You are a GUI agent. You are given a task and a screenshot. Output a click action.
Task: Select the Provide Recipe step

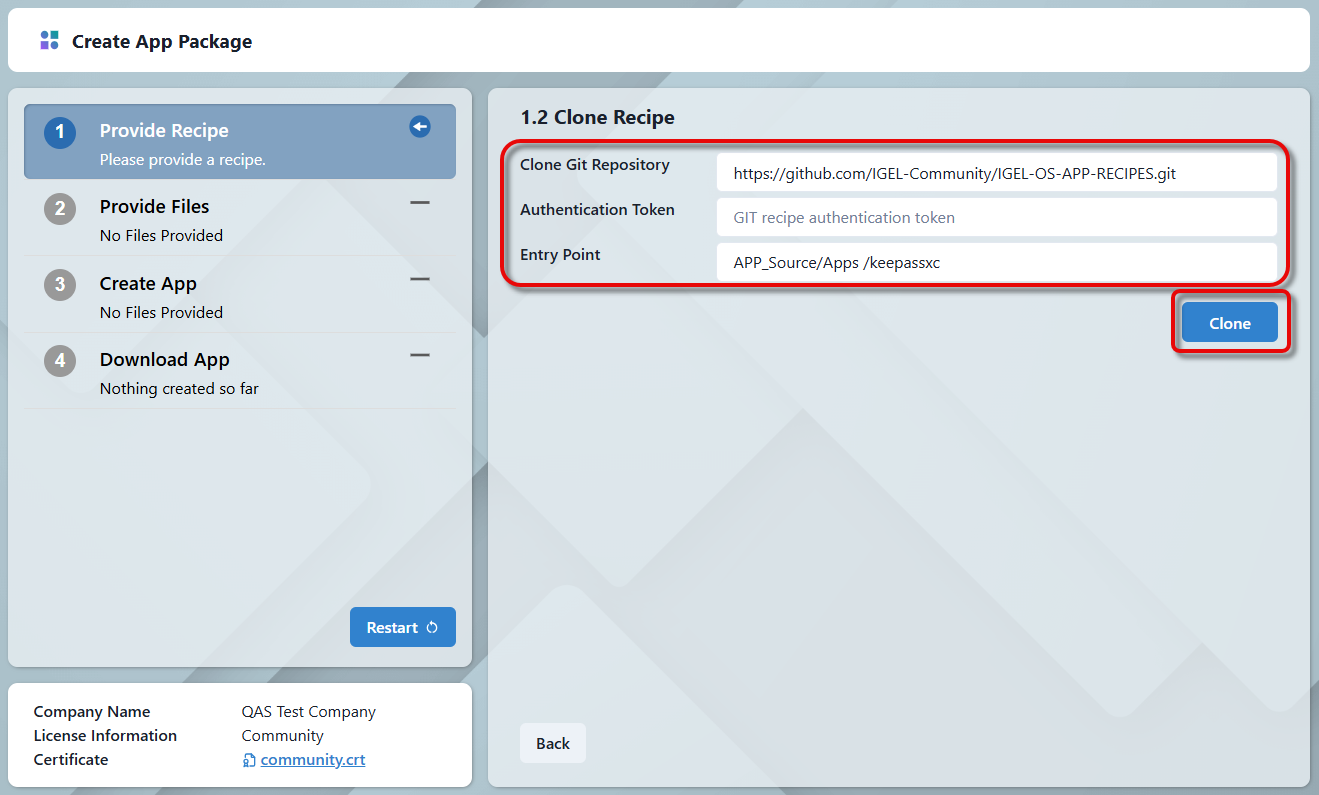click(240, 142)
